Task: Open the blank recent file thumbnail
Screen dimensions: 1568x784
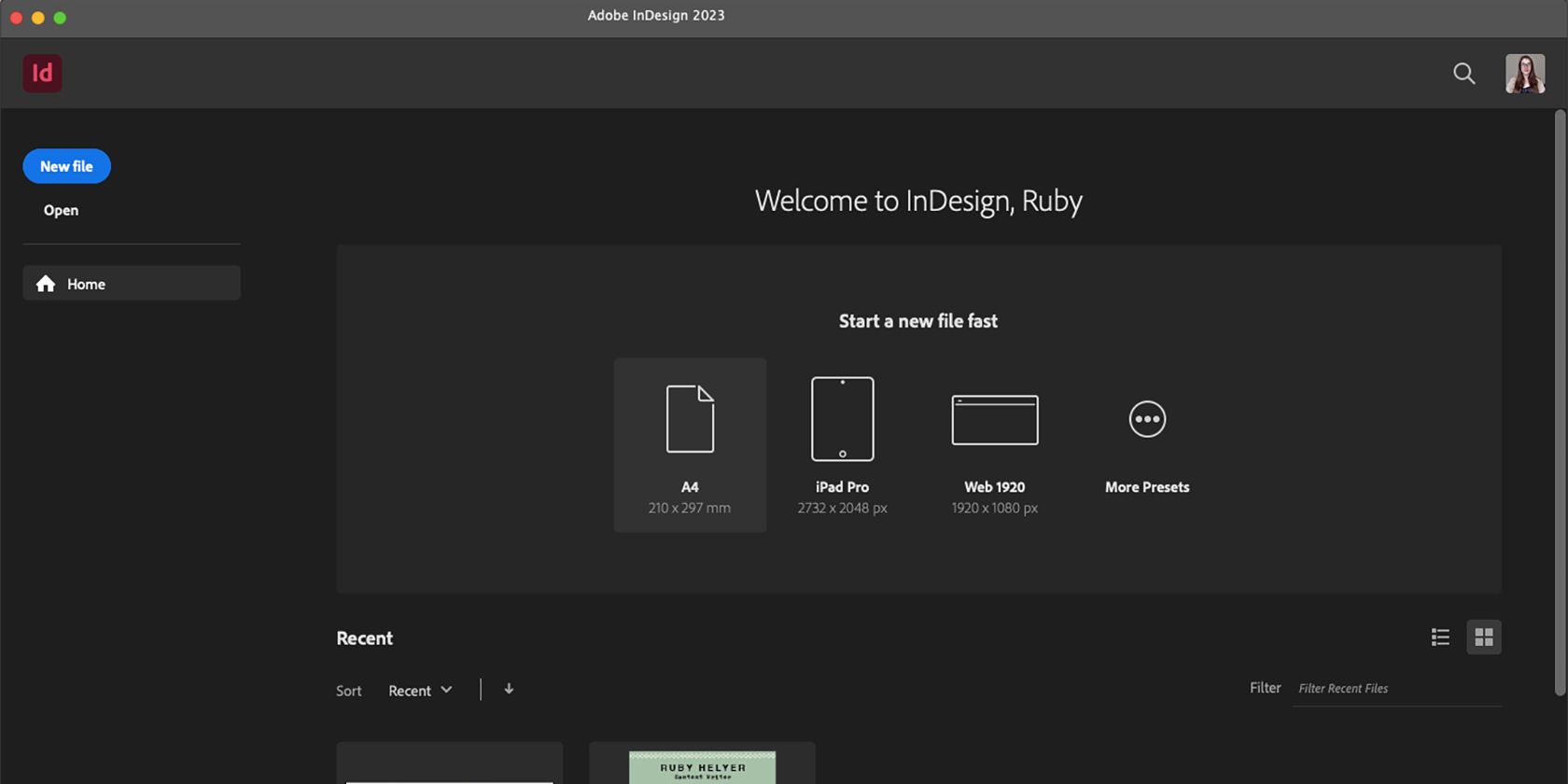Action: 450,763
